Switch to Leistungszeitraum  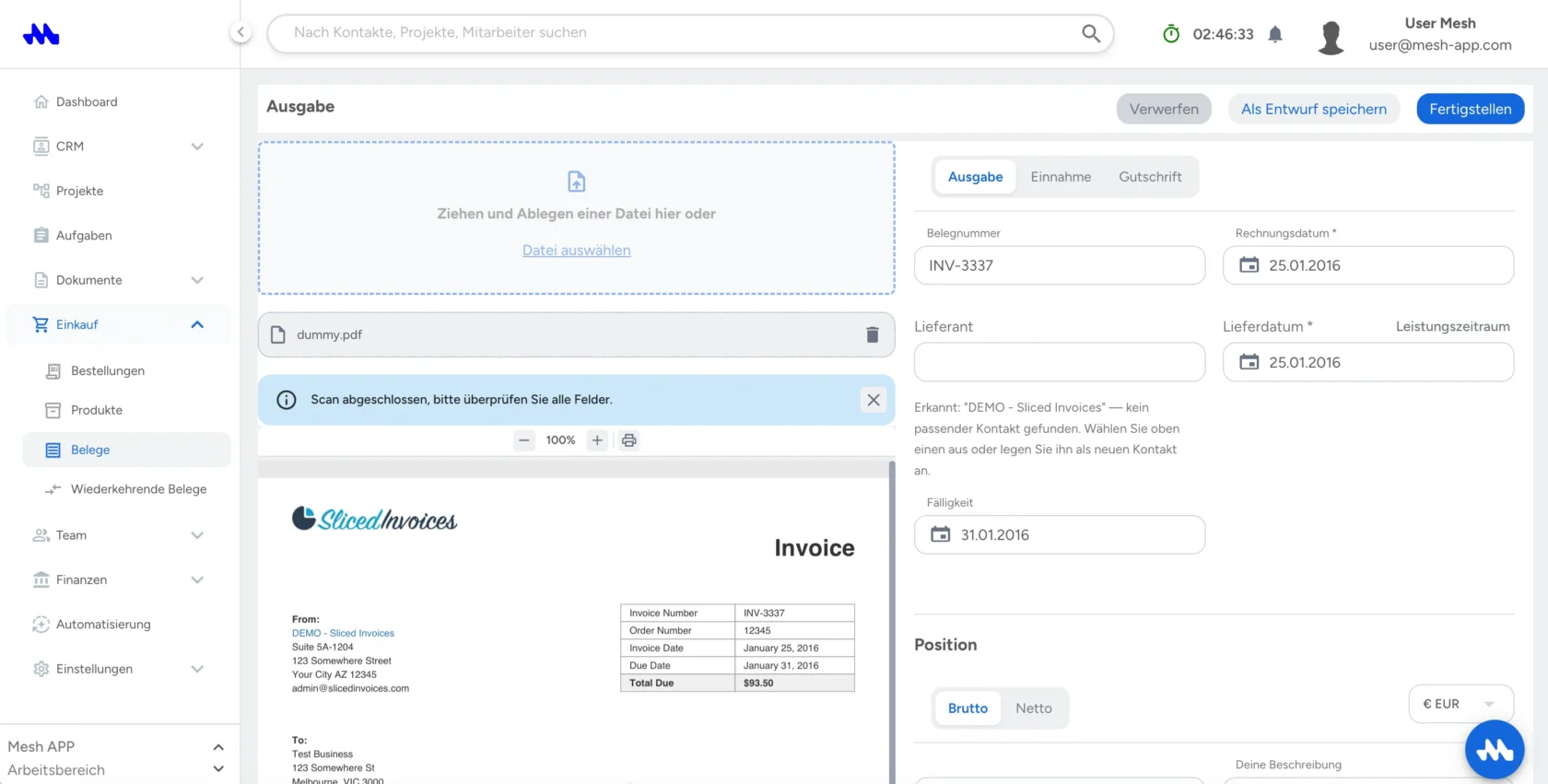[x=1452, y=326]
